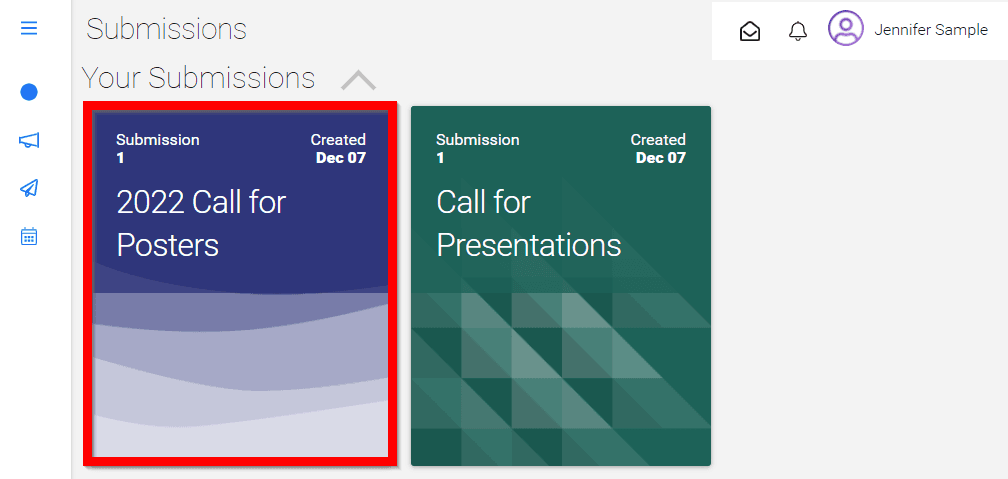Open the Jennifer Sample account menu
Image resolution: width=1008 pixels, height=479 pixels.
[x=931, y=30]
